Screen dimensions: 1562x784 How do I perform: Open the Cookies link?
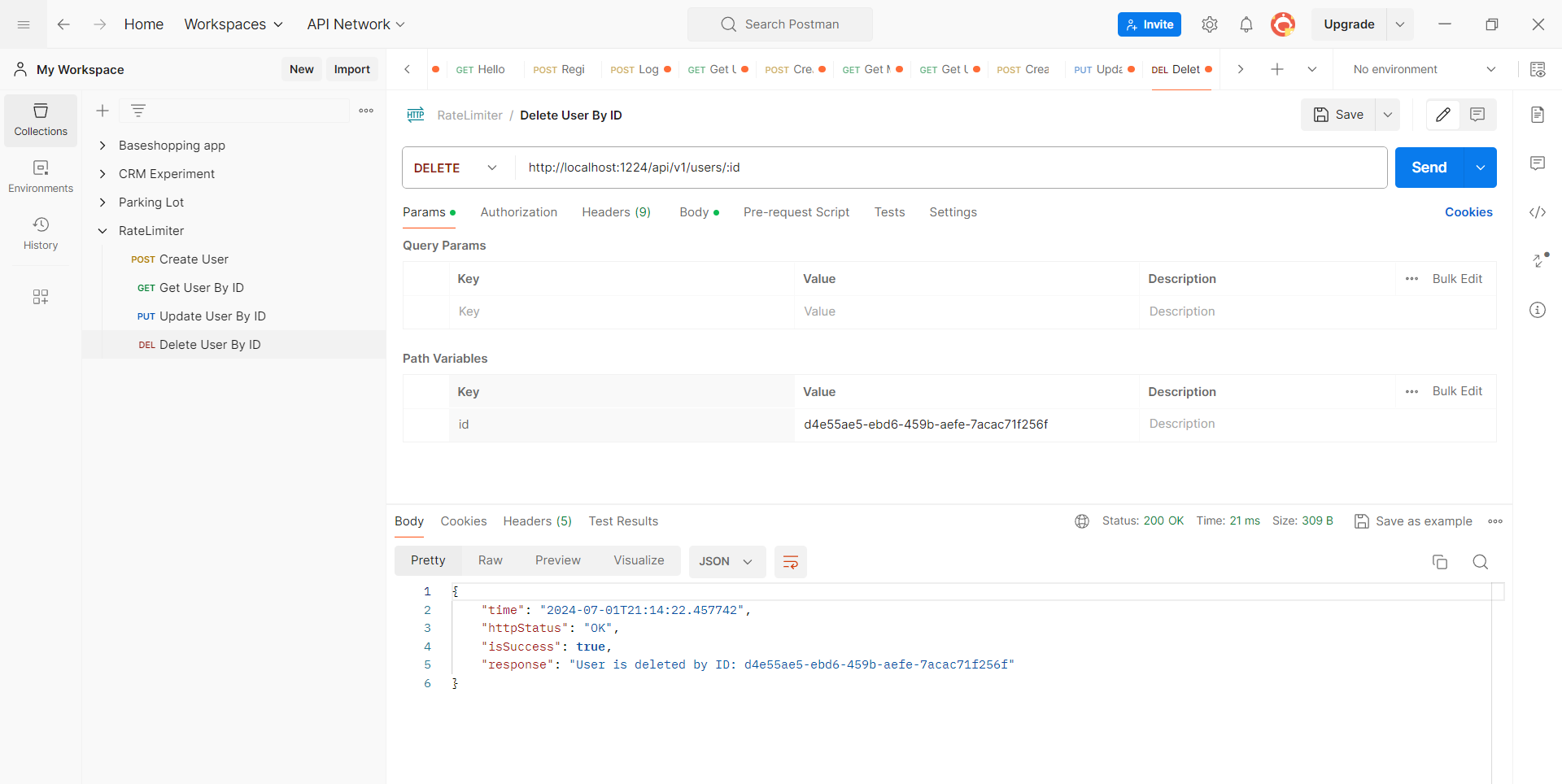(1468, 212)
